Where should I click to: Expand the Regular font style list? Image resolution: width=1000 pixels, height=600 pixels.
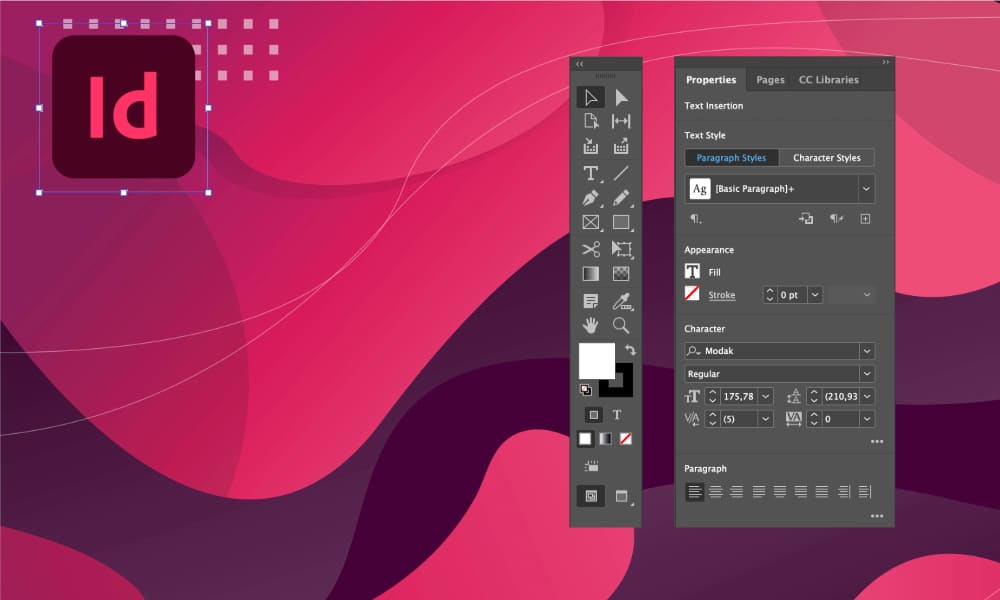coord(867,374)
